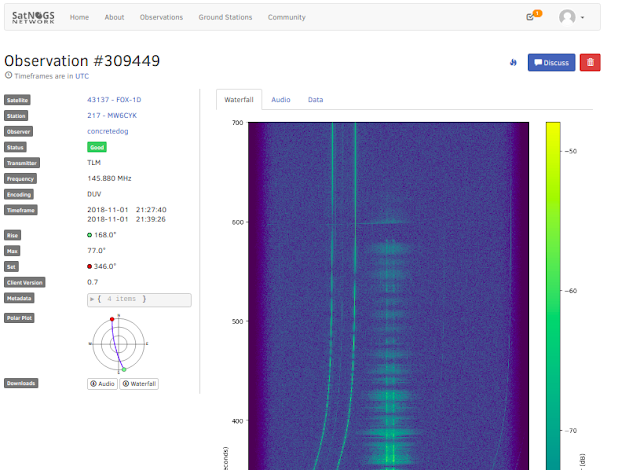This screenshot has width=640, height=470.
Task: Click the 77.0° max elevation value
Action: [x=96, y=251]
